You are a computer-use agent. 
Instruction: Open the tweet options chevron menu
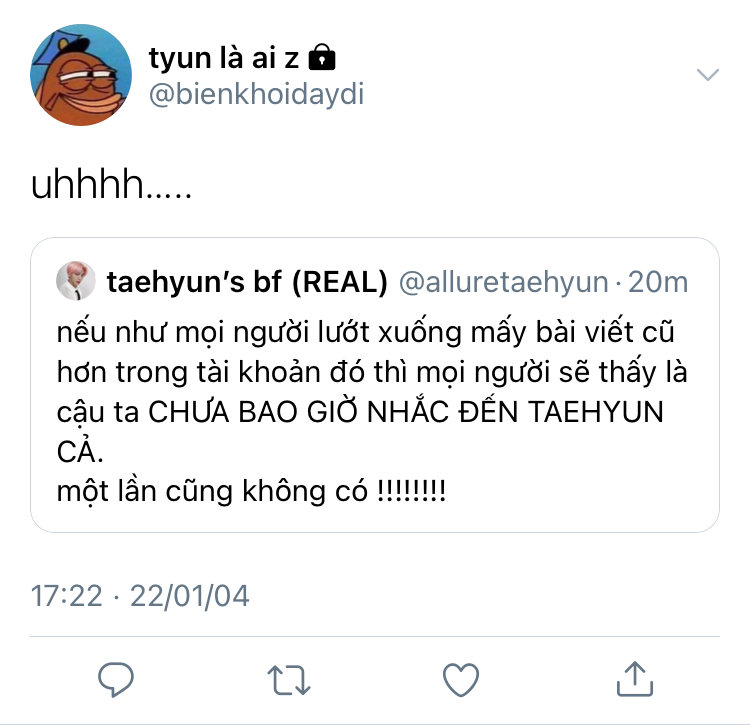click(708, 75)
